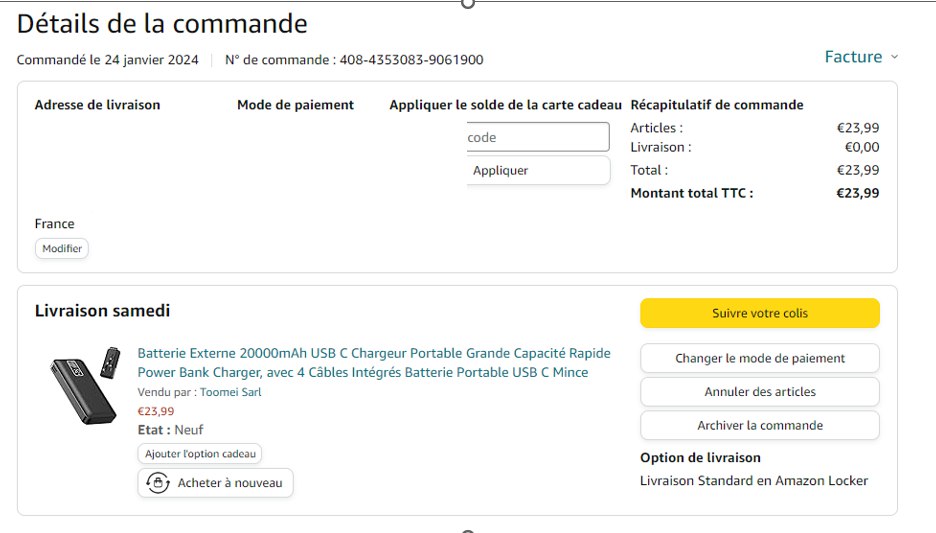Focus the gift card code field
936x533 pixels.
coord(538,137)
